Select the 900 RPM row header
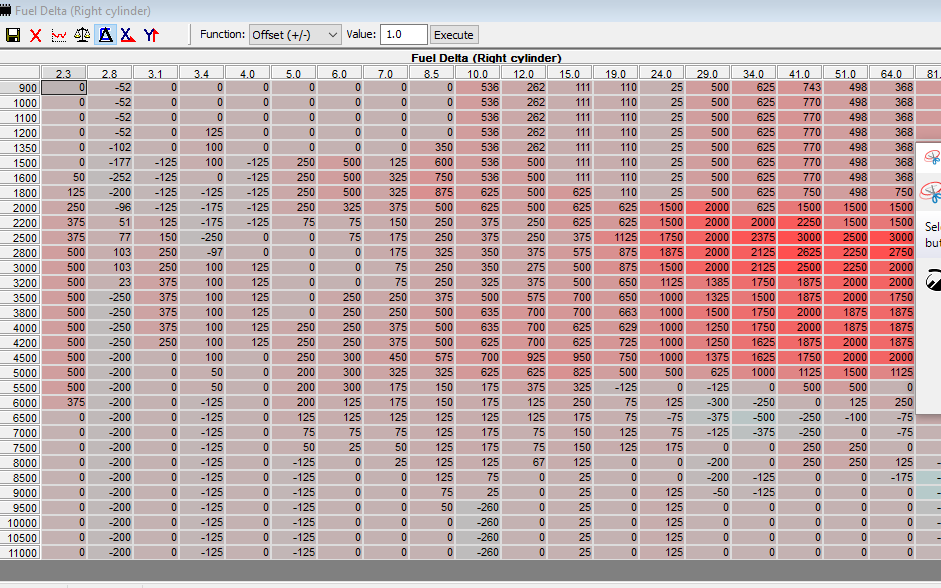This screenshot has width=941, height=588. tap(20, 88)
